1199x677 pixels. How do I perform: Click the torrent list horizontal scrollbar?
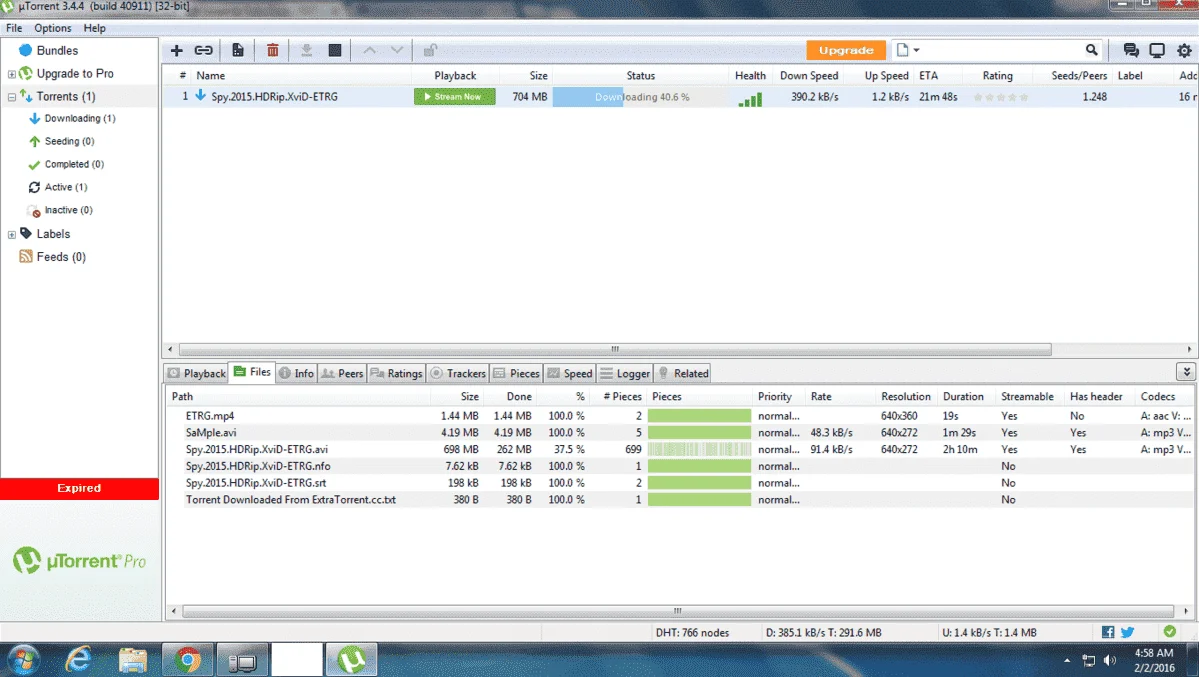point(615,349)
